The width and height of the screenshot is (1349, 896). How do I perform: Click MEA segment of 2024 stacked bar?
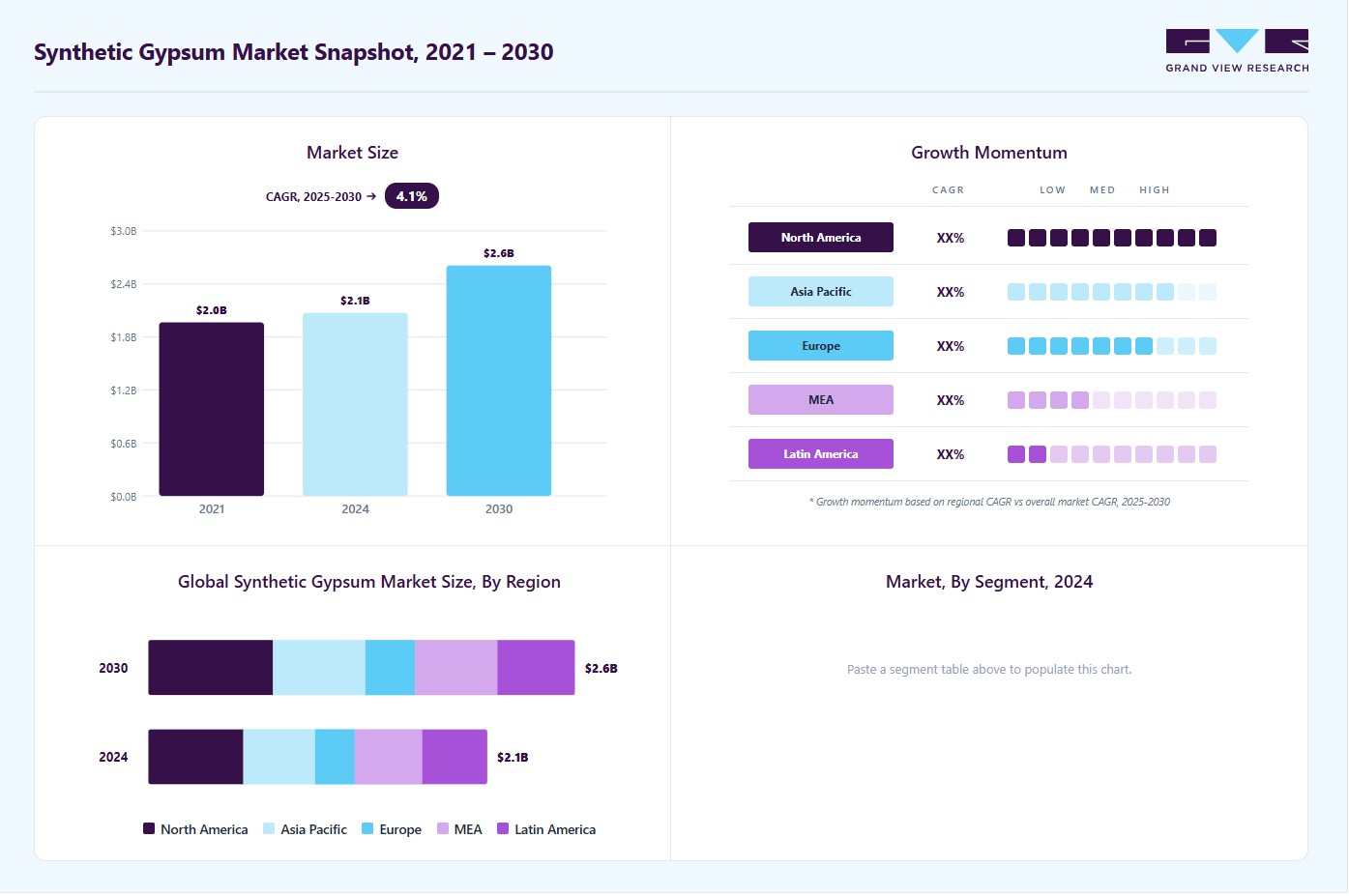click(389, 757)
